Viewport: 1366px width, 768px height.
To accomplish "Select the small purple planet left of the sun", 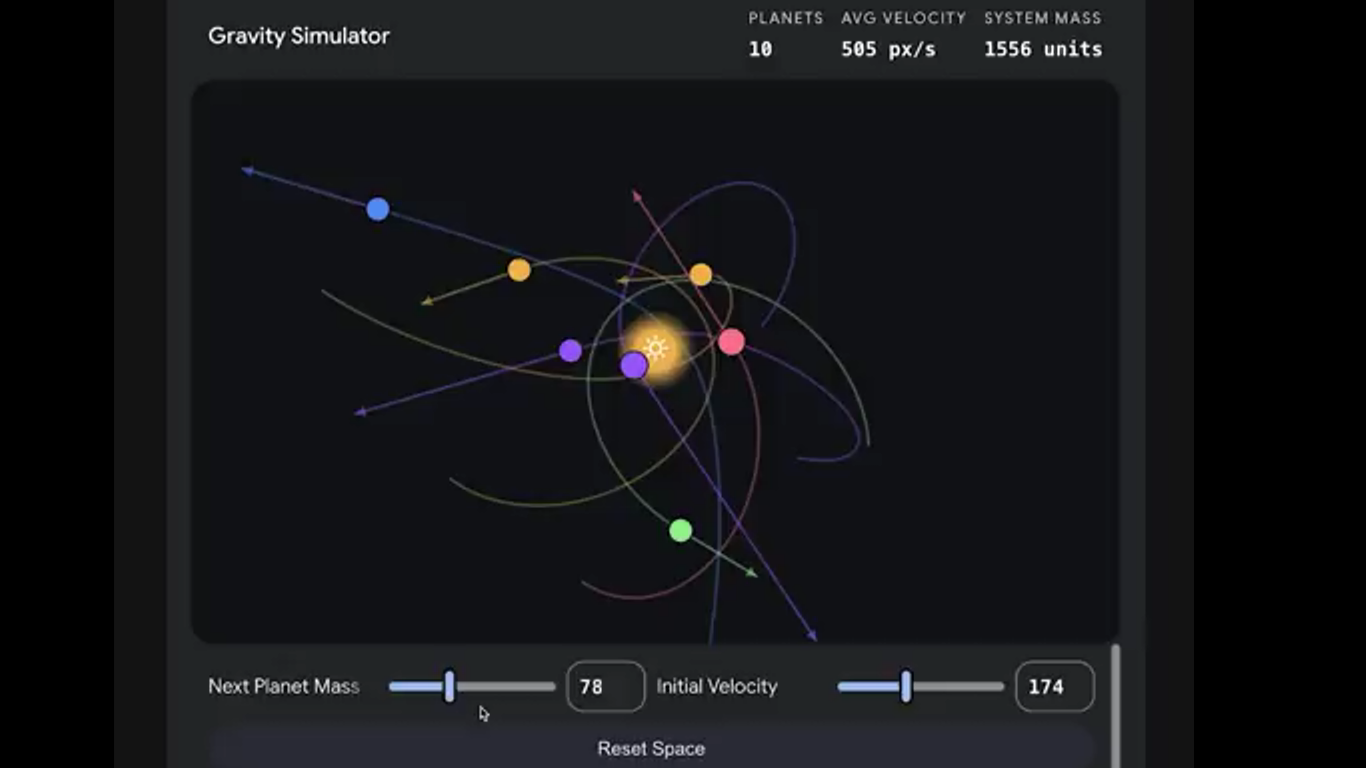I will 570,351.
